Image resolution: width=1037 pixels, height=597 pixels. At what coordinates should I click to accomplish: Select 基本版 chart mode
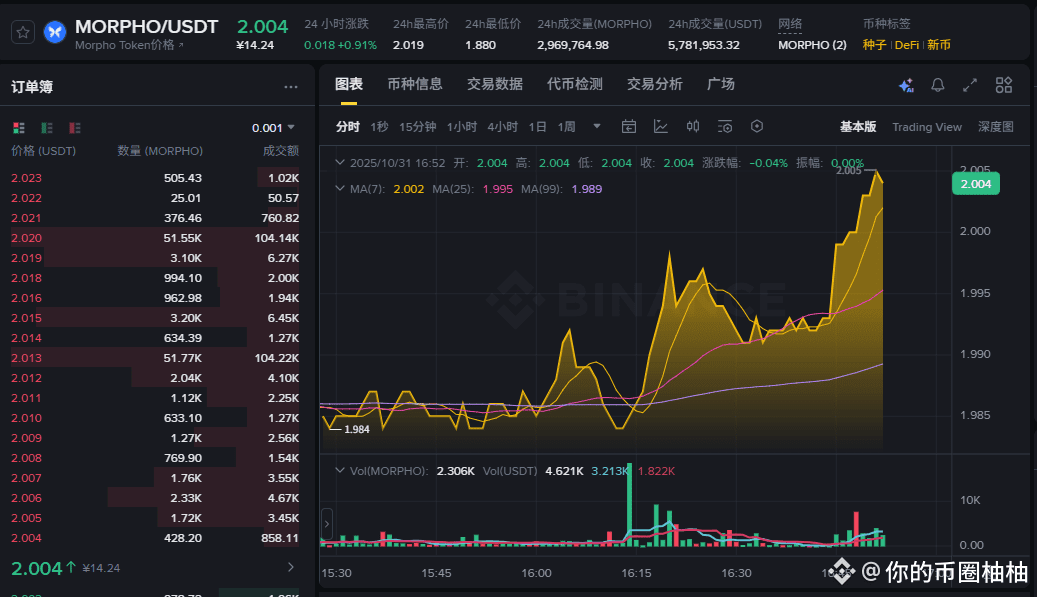click(858, 127)
